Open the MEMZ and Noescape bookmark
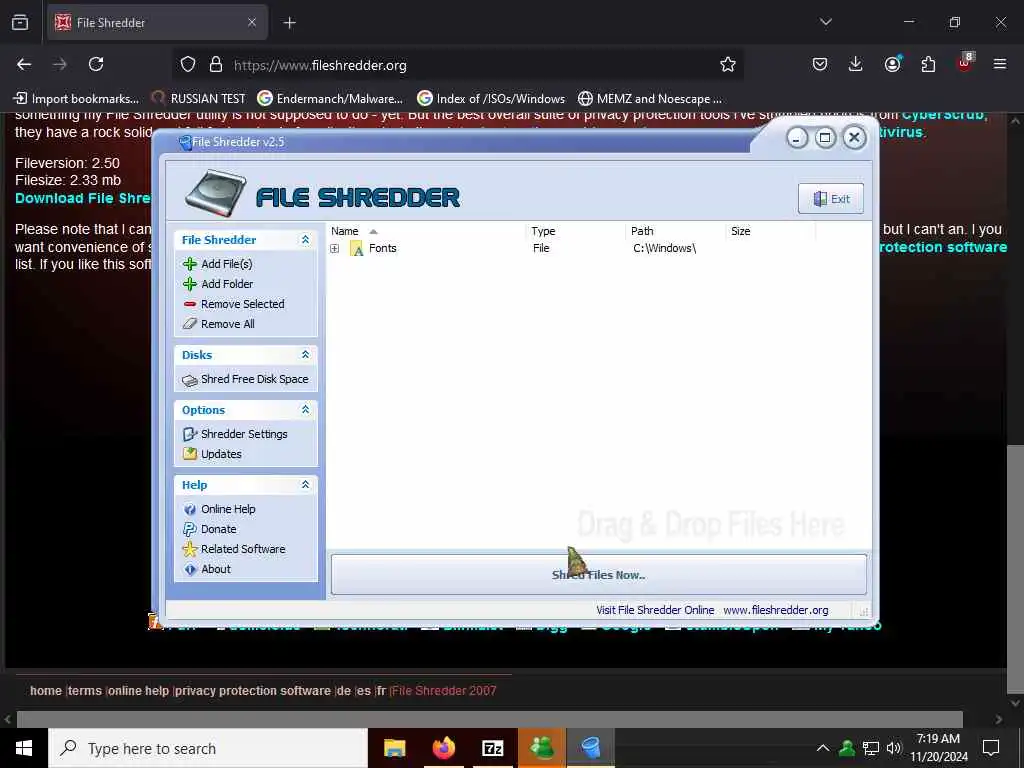 coord(650,99)
